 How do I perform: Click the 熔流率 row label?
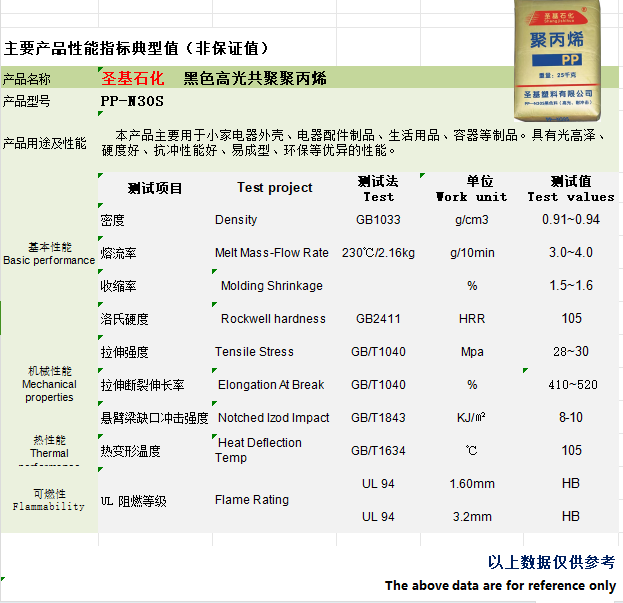(118, 253)
